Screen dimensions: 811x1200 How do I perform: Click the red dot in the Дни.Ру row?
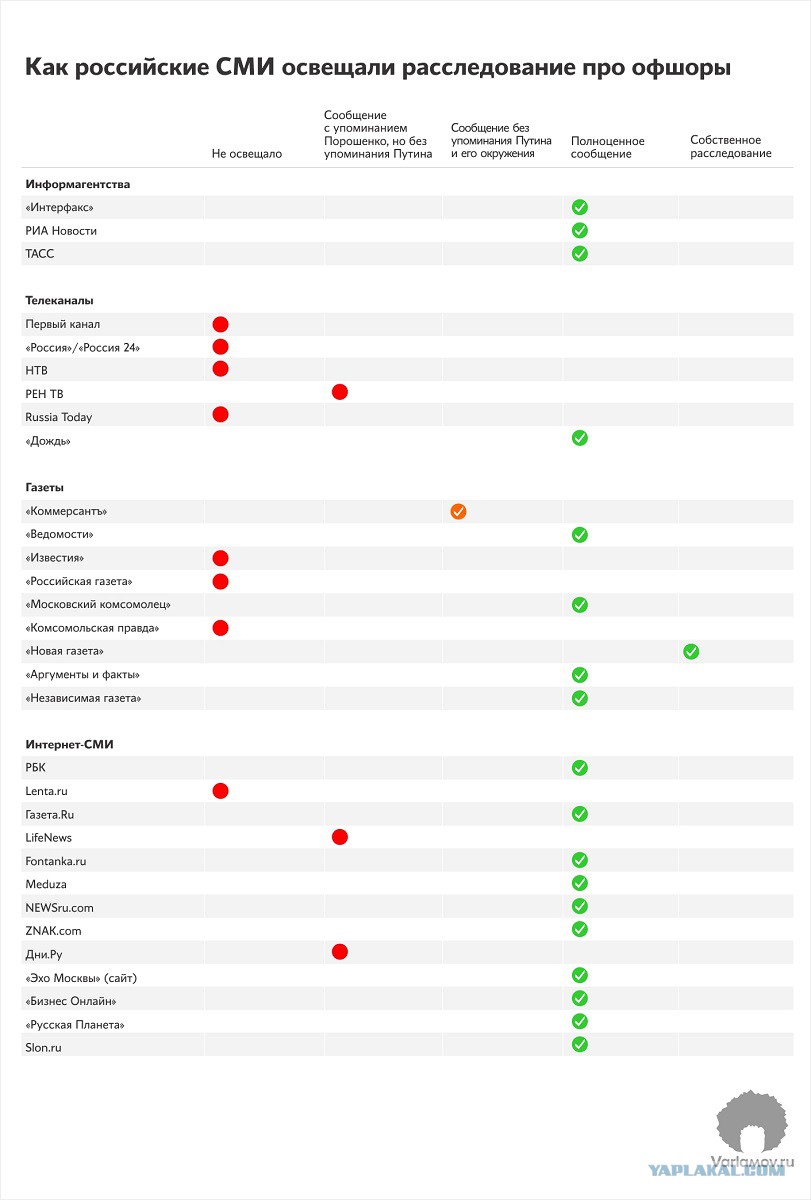(339, 952)
